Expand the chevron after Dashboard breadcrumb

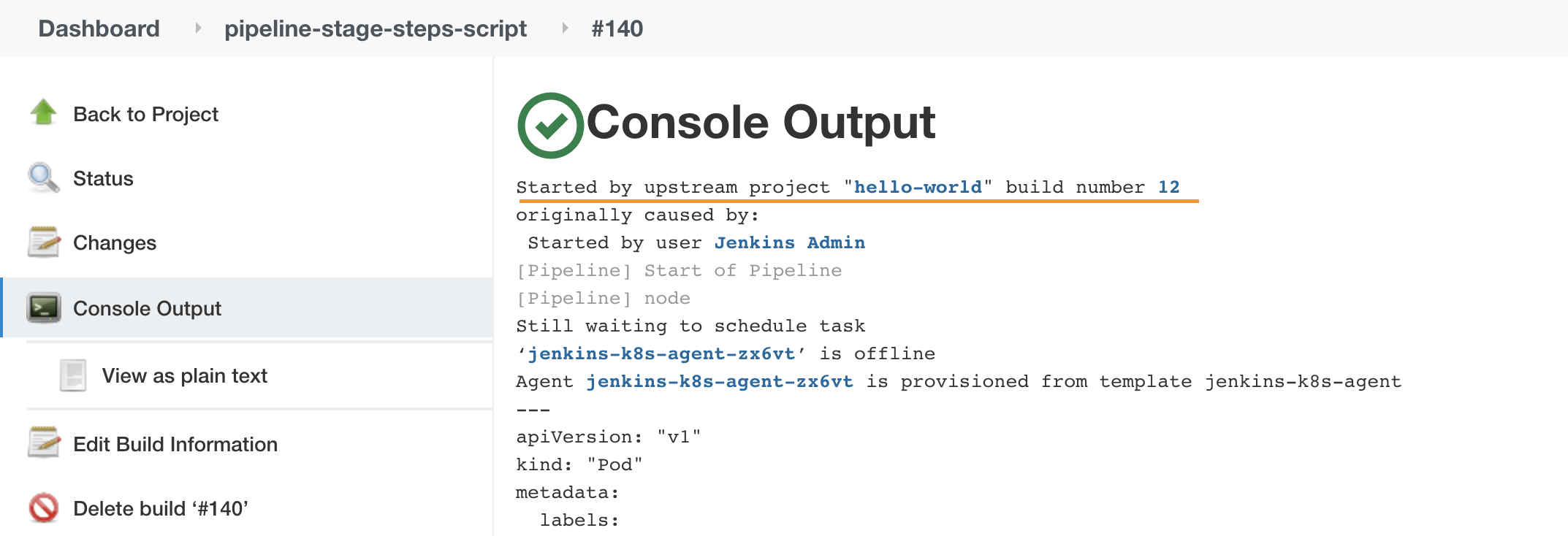coord(197,28)
